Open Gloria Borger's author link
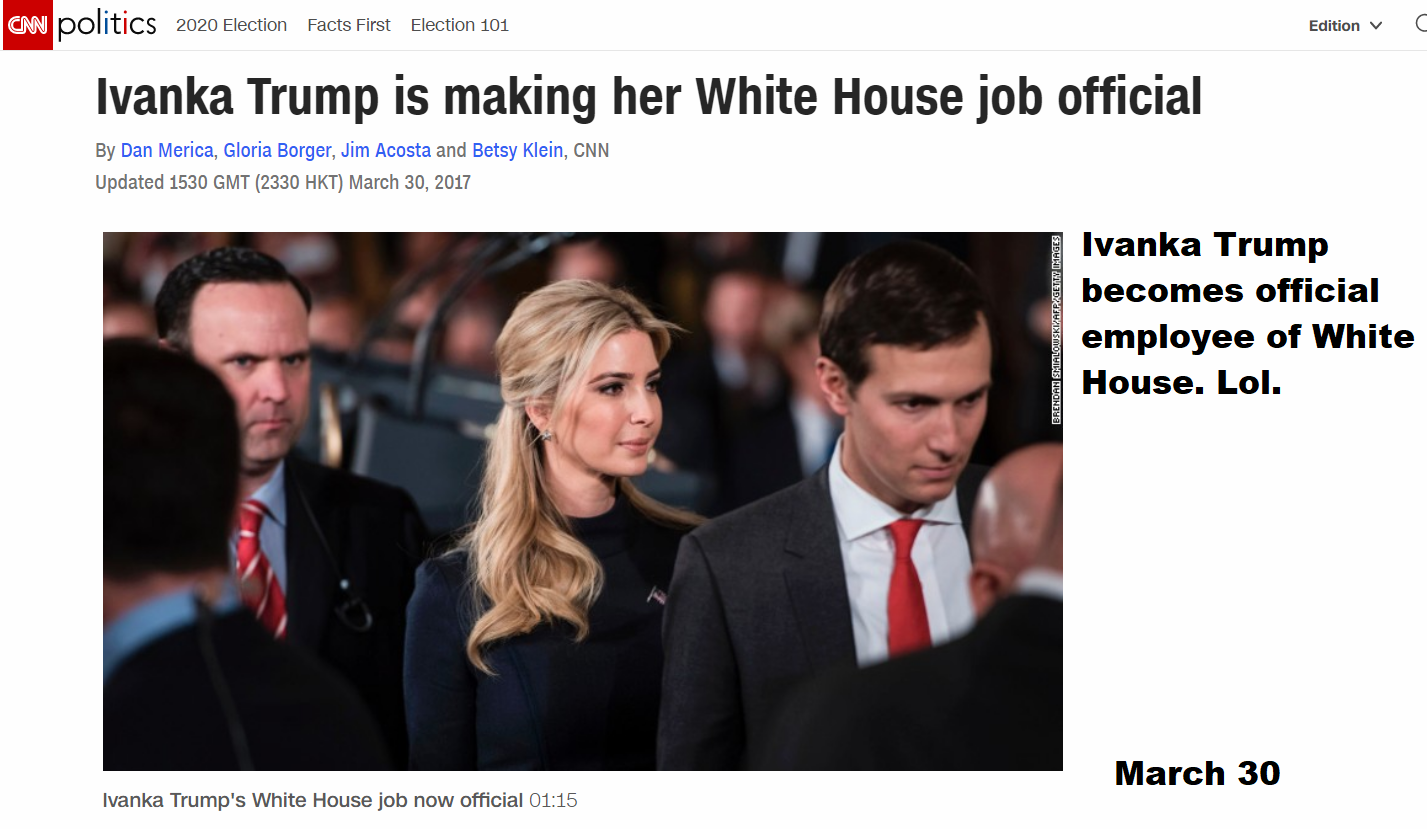The image size is (1427, 829). click(277, 151)
